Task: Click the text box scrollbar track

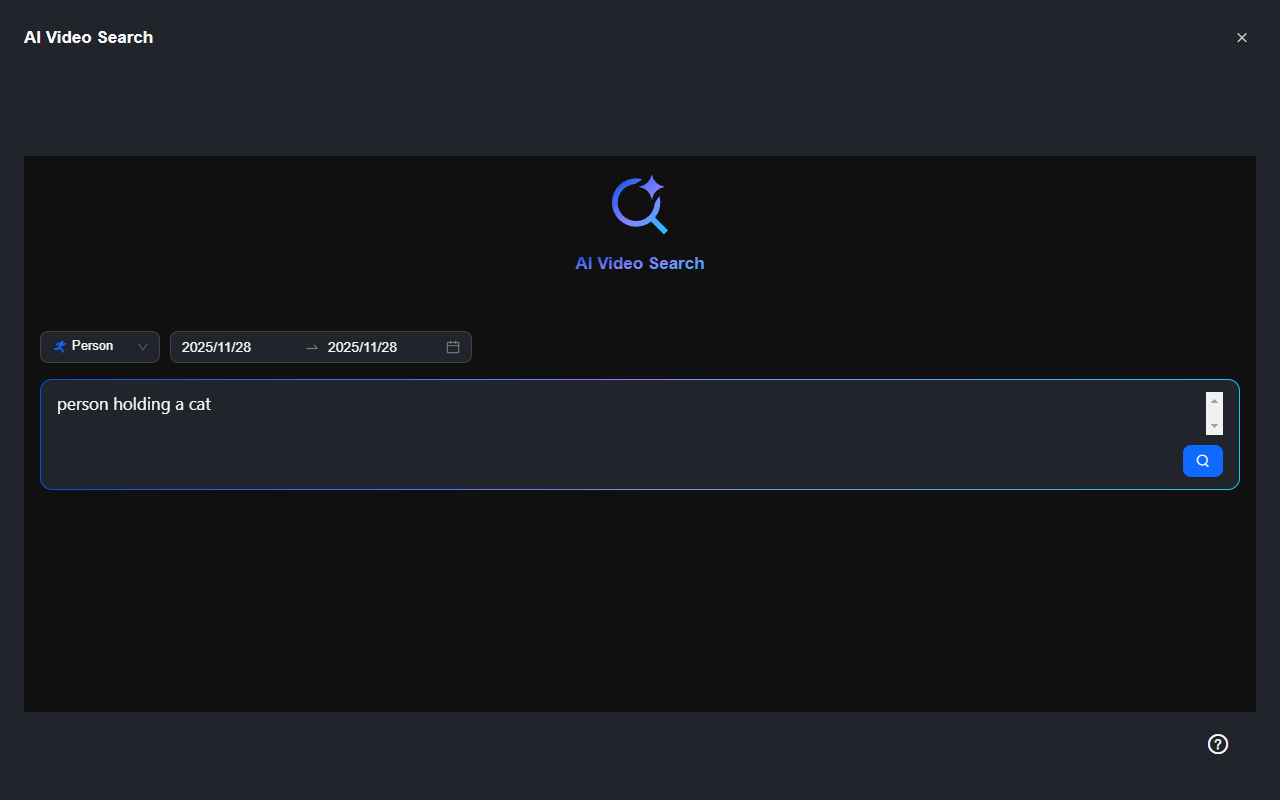Action: coord(1215,413)
